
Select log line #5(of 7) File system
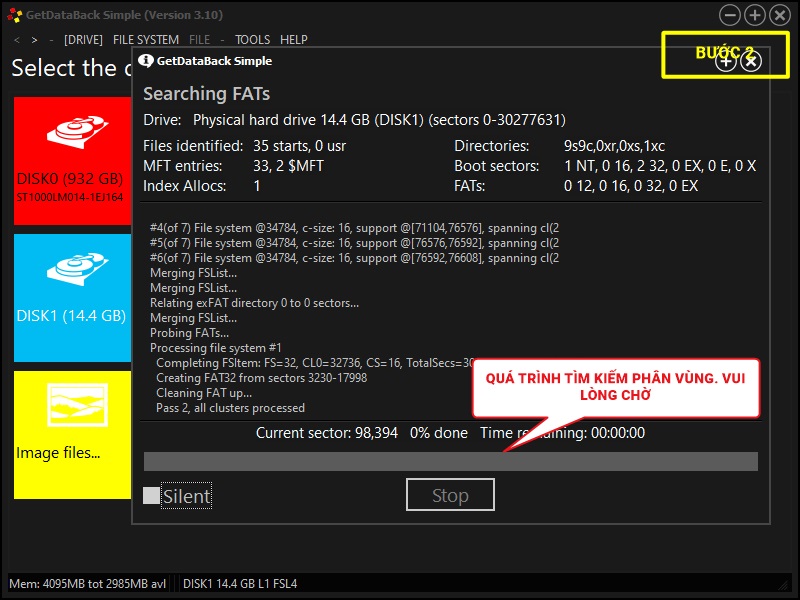click(x=355, y=243)
